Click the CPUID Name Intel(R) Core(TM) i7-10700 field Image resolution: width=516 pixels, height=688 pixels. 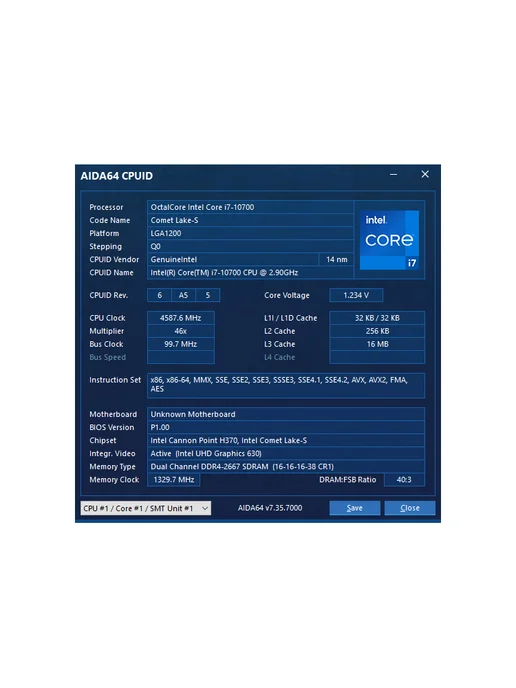pos(250,272)
